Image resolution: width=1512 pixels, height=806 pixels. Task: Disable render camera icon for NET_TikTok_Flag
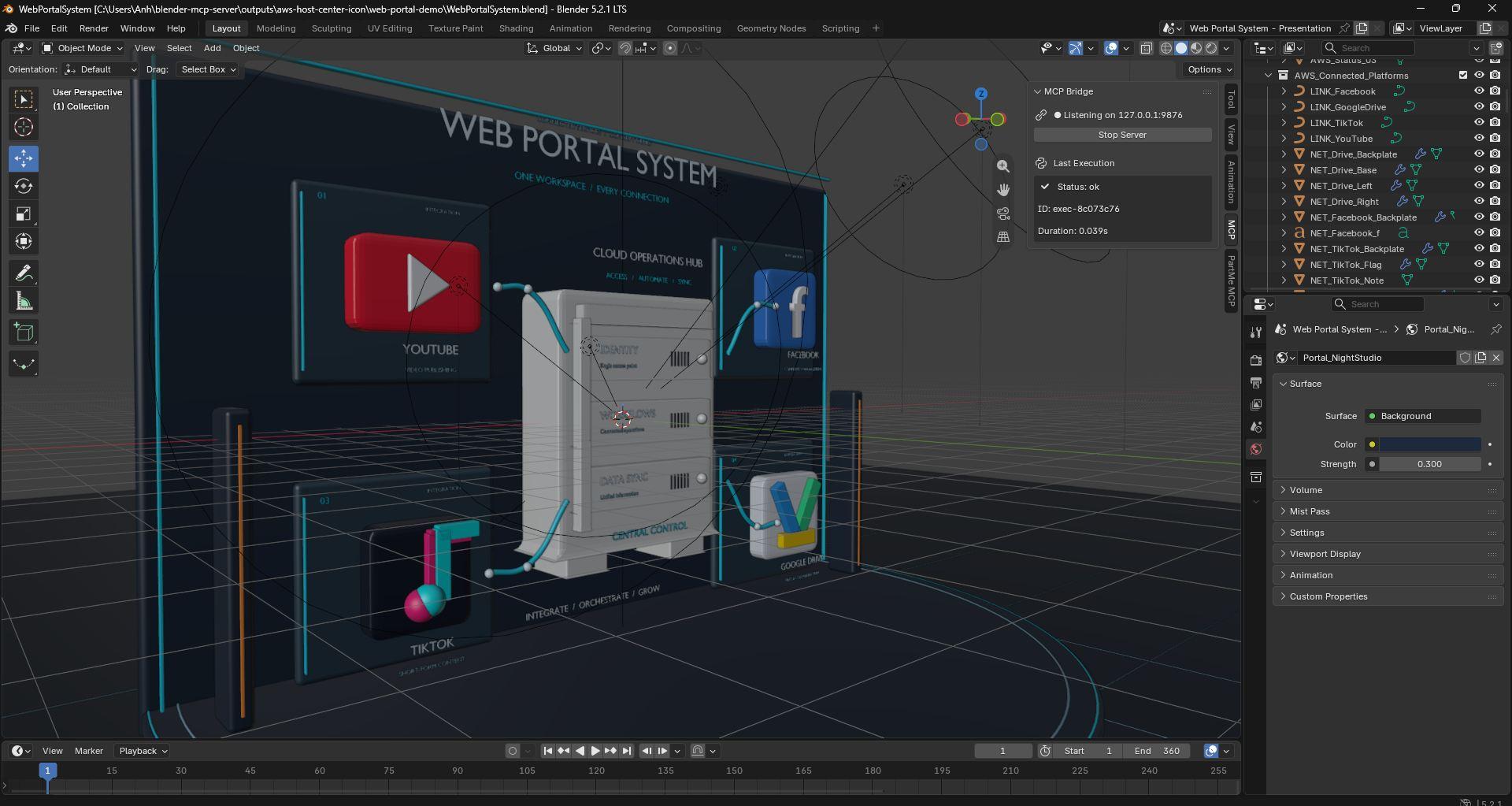1495,265
